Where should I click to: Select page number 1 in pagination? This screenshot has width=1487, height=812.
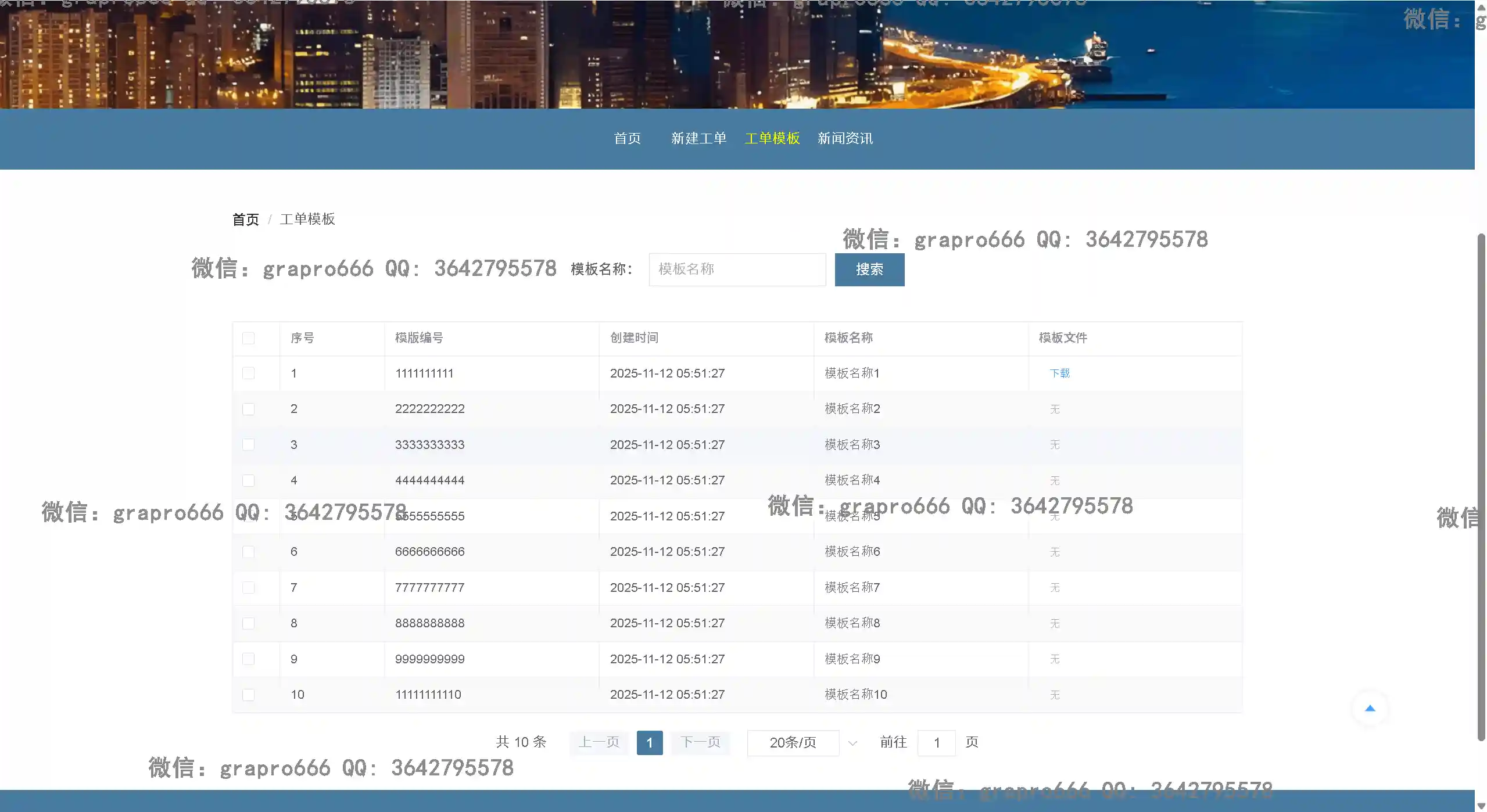pyautogui.click(x=649, y=743)
